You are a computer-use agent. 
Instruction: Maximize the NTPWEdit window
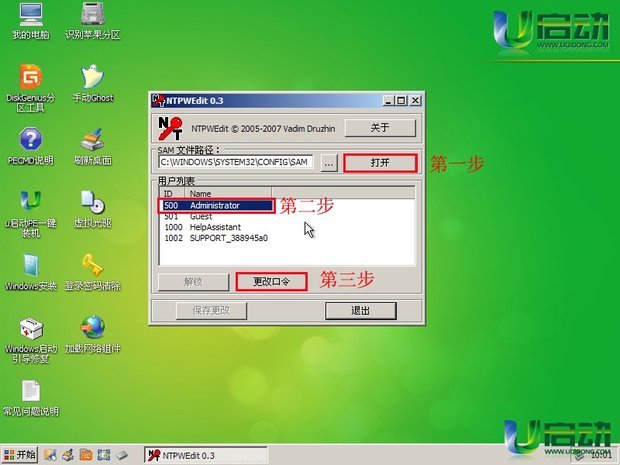tap(401, 100)
